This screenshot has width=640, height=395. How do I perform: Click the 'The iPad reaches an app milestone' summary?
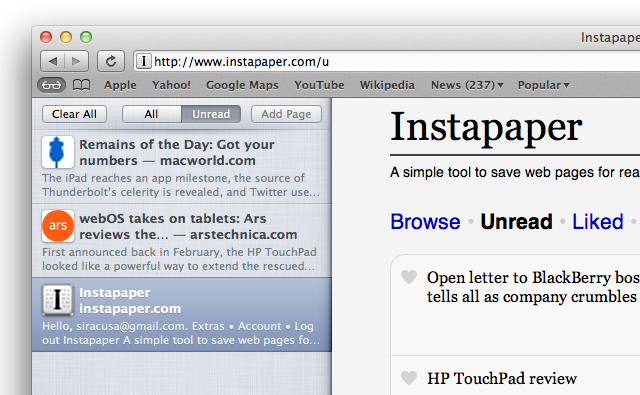pyautogui.click(x=181, y=185)
